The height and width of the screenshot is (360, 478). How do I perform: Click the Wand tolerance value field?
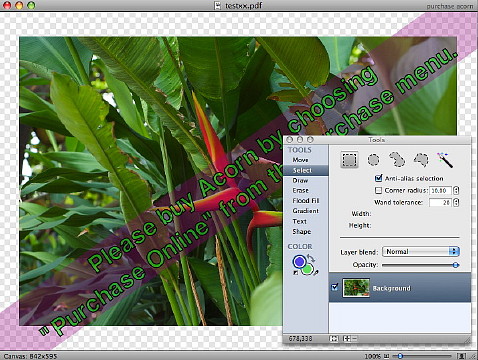(x=441, y=202)
